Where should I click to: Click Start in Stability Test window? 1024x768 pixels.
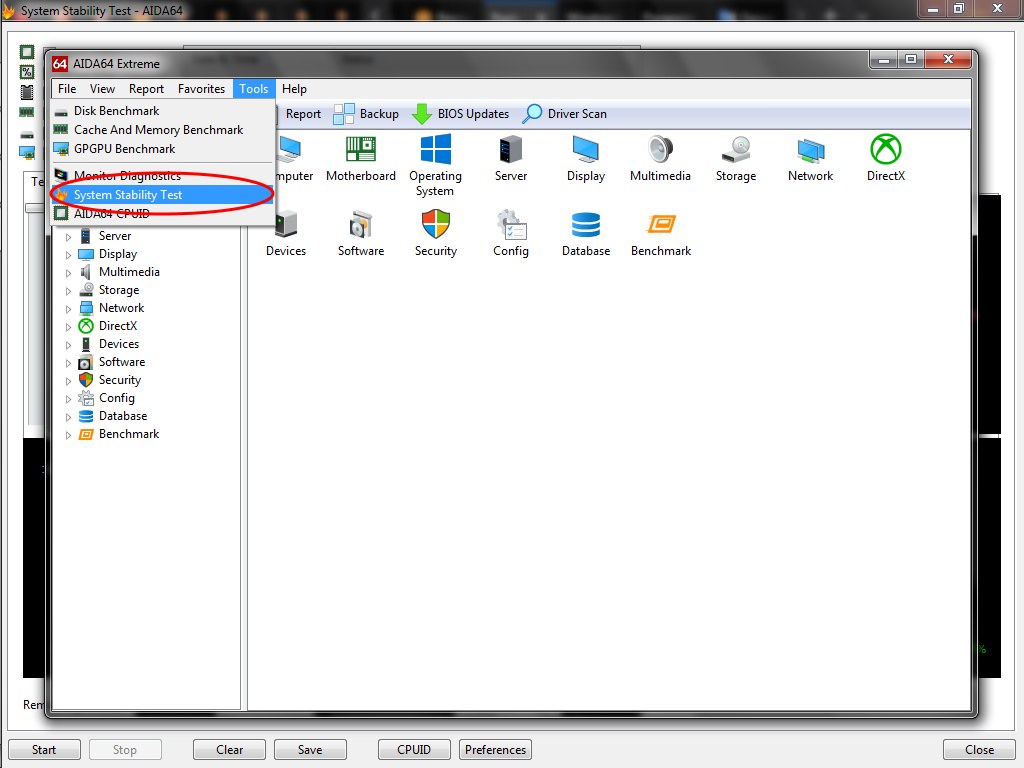click(x=44, y=750)
